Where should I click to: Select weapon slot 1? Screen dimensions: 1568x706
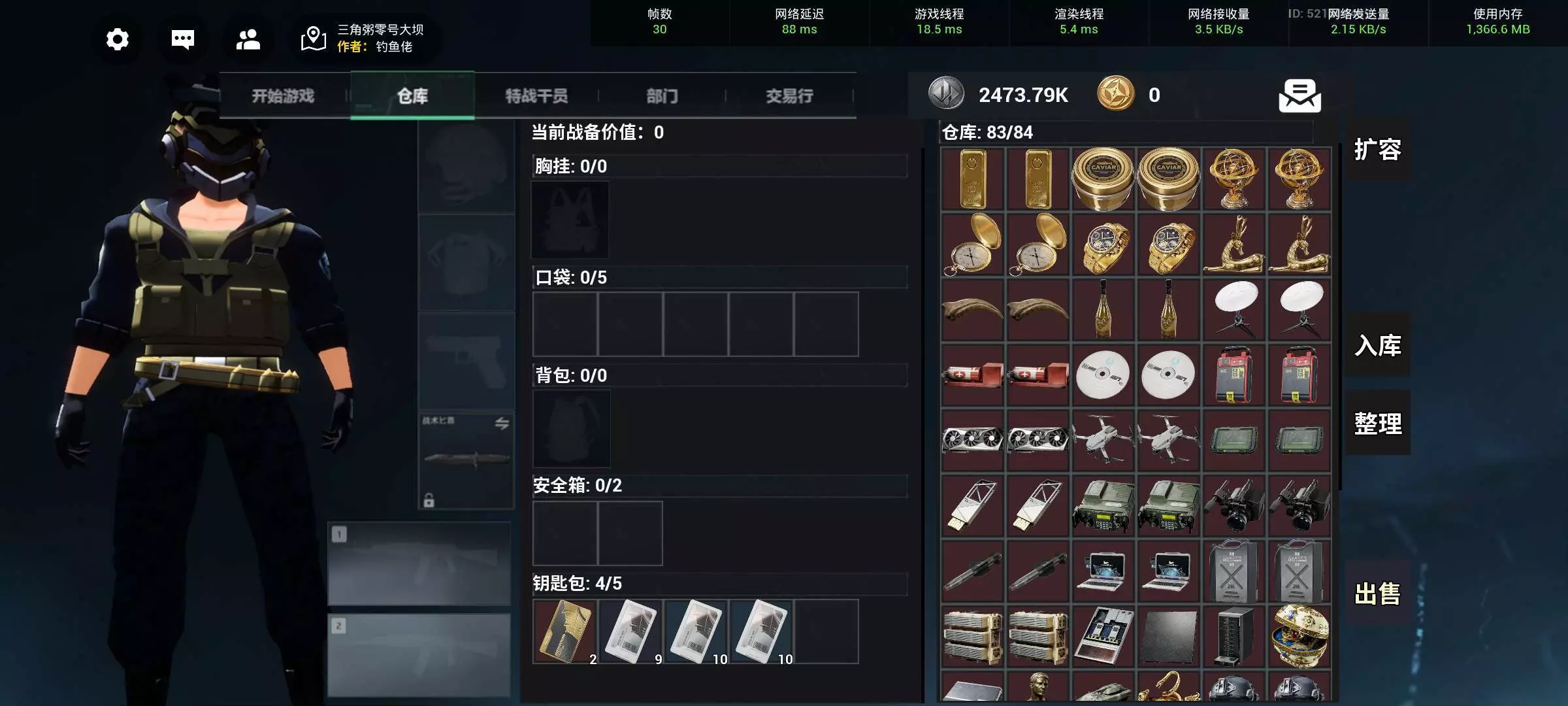(419, 563)
